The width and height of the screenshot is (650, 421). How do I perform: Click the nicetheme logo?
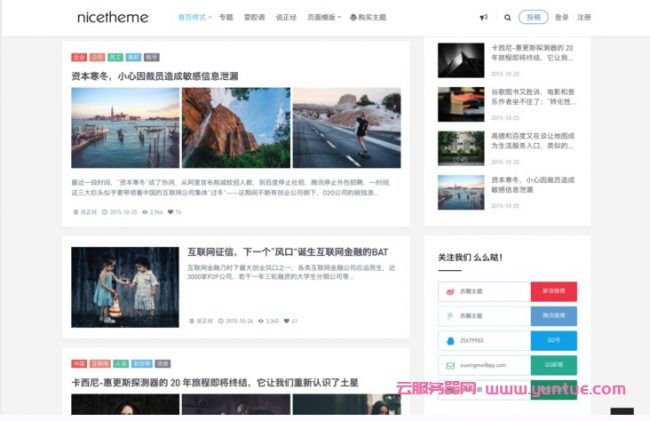click(x=112, y=17)
